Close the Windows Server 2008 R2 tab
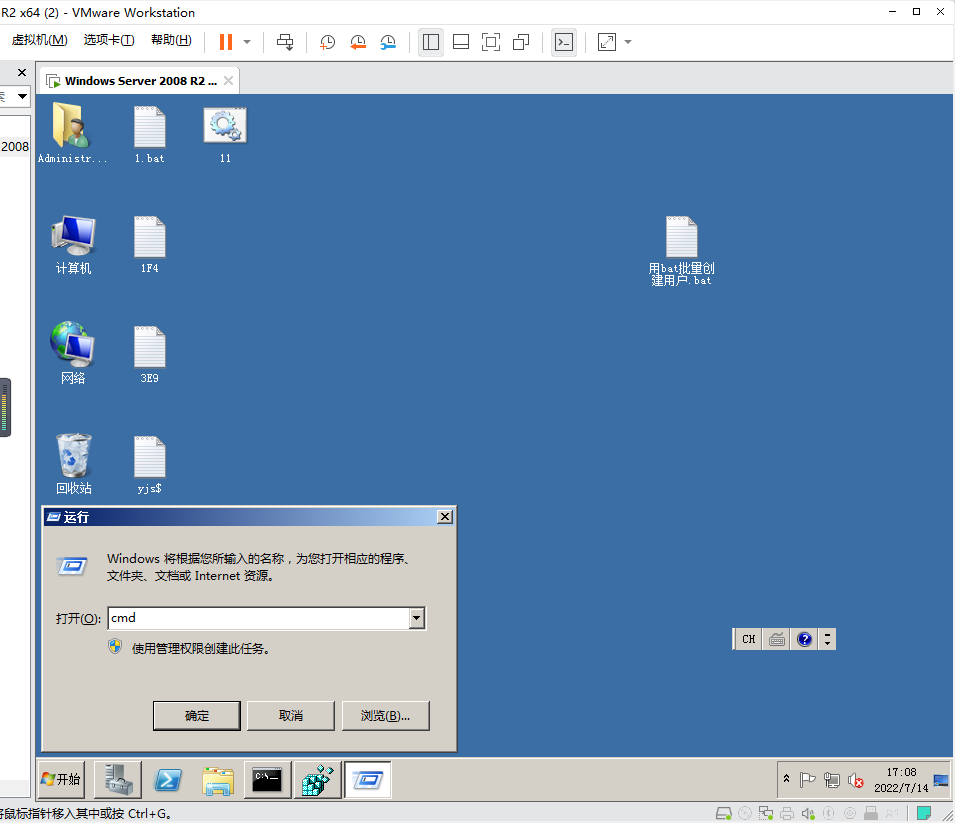Screen dimensions: 955x823 (x=228, y=80)
